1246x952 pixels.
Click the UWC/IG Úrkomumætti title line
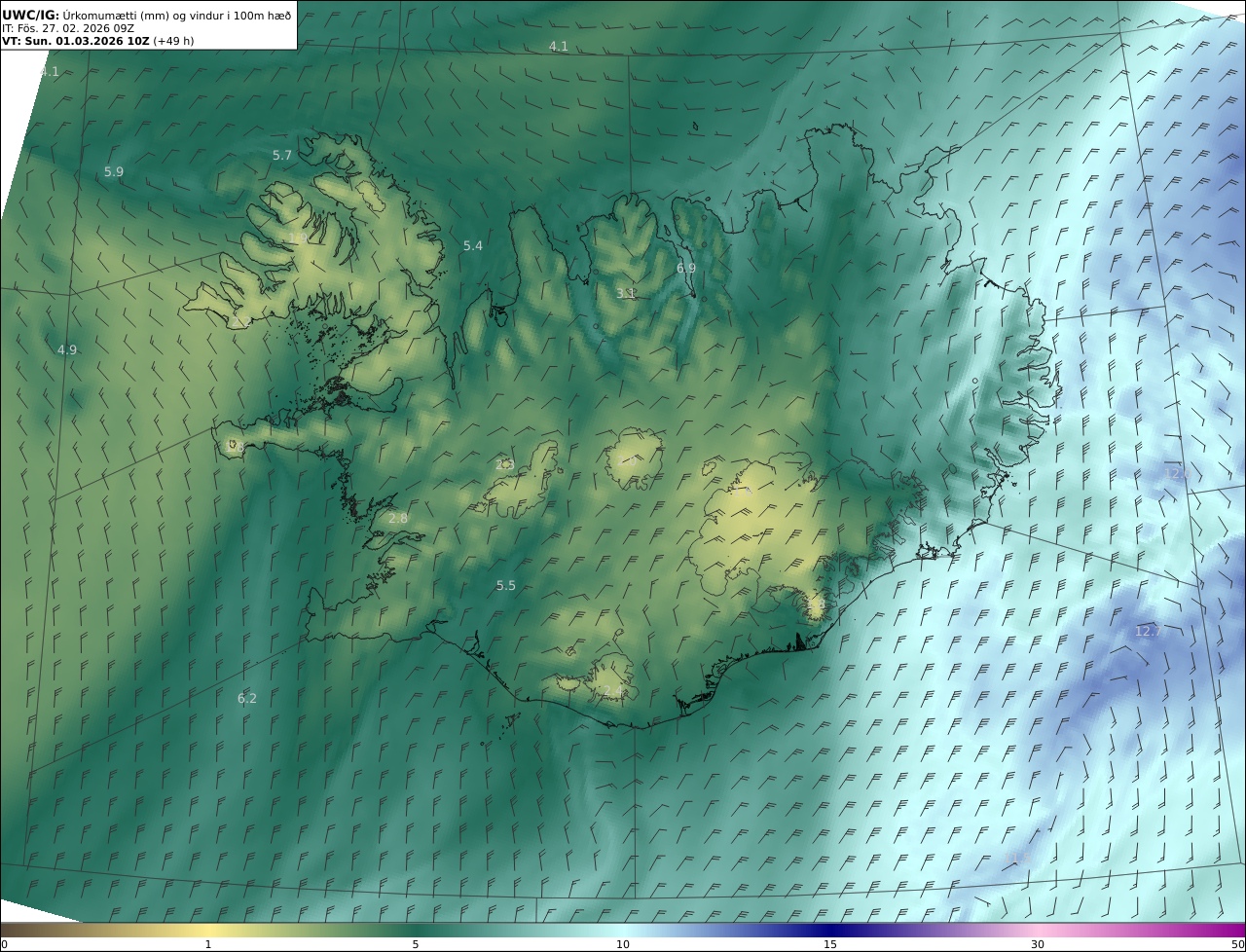(147, 15)
